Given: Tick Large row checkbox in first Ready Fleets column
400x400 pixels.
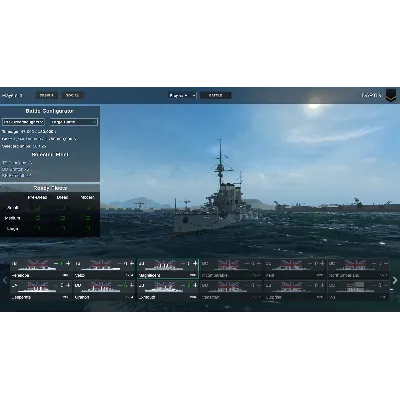Looking at the screenshot, I should pyautogui.click(x=38, y=228).
